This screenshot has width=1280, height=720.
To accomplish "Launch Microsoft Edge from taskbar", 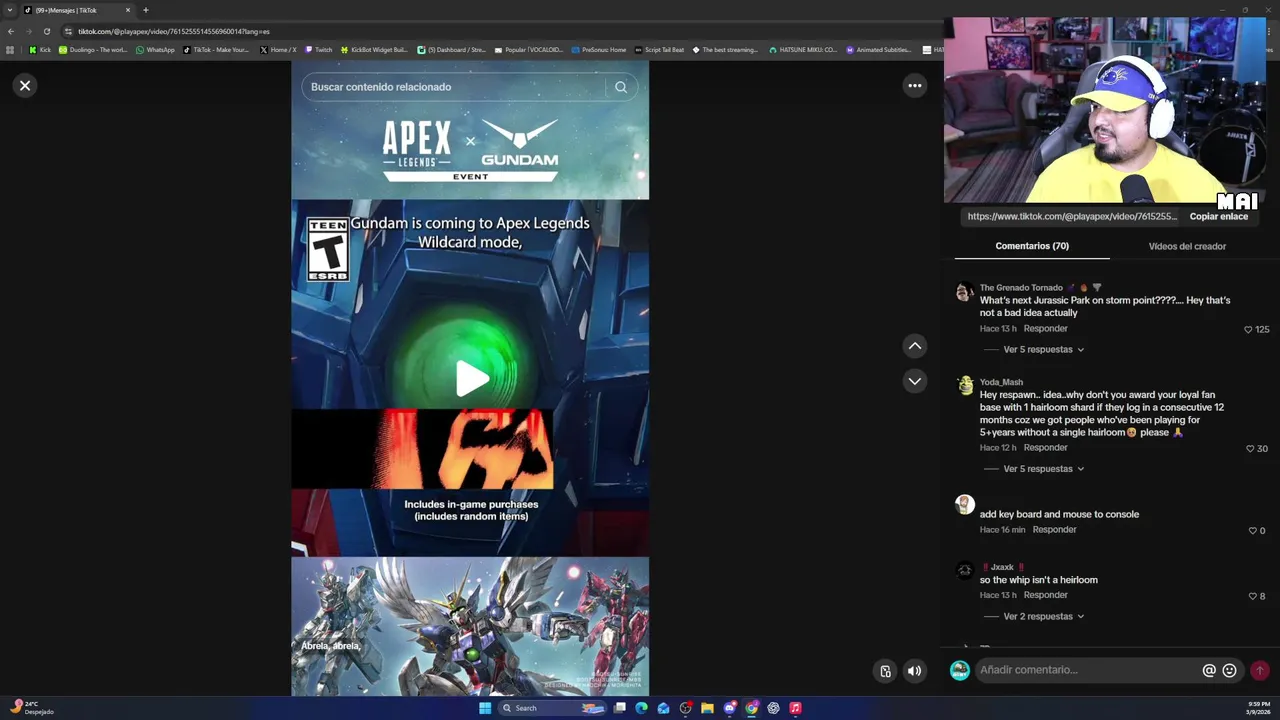I will [641, 708].
